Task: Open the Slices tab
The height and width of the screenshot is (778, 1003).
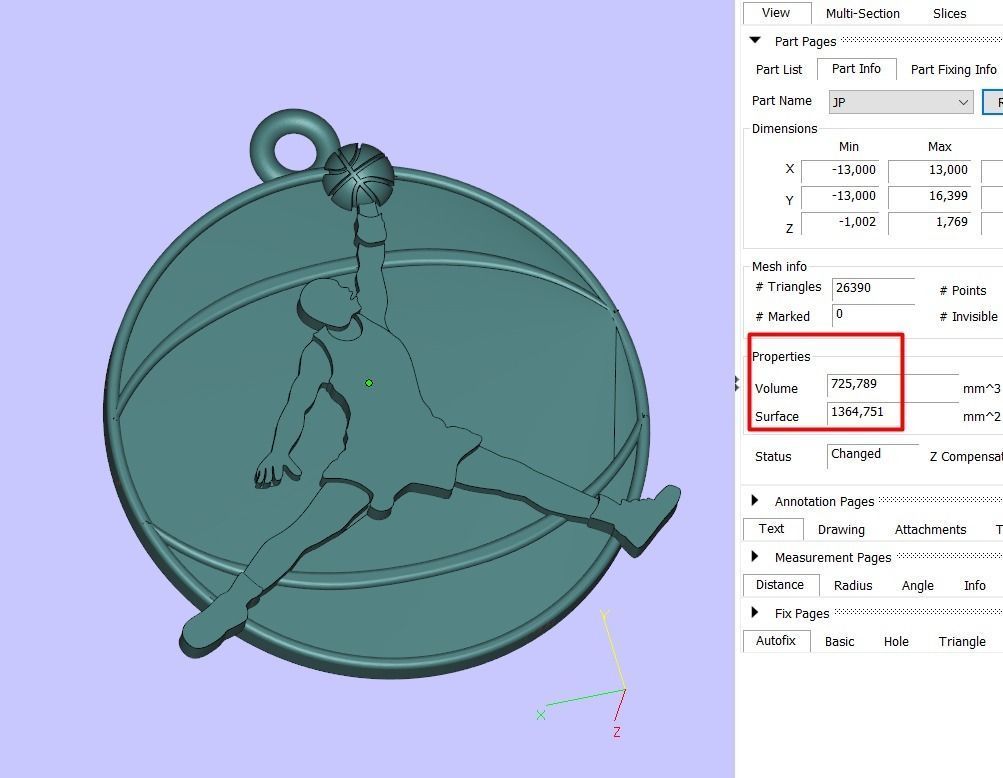Action: 949,13
